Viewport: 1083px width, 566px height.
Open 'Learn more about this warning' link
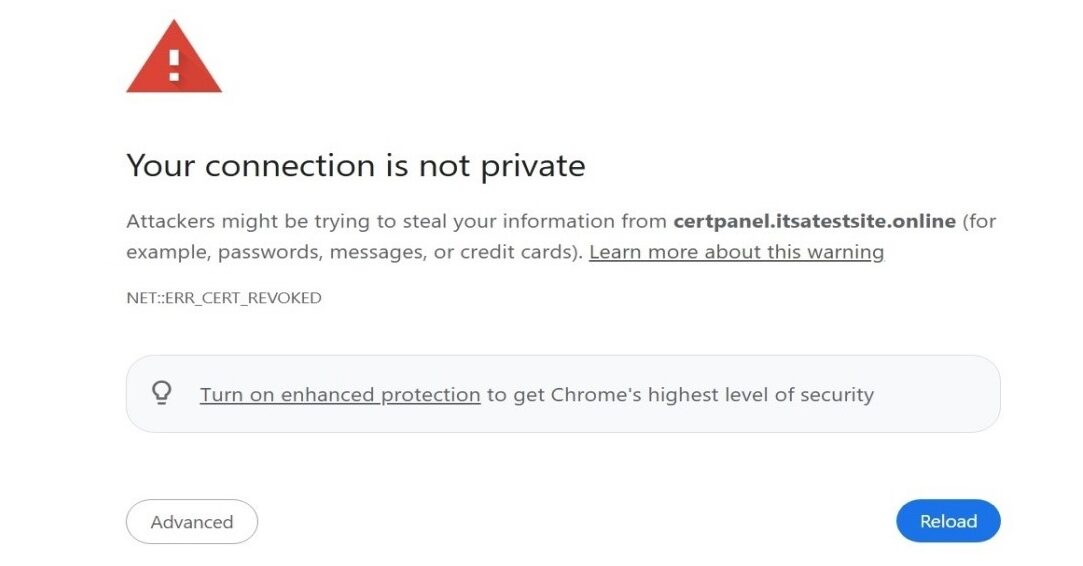pyautogui.click(x=736, y=252)
